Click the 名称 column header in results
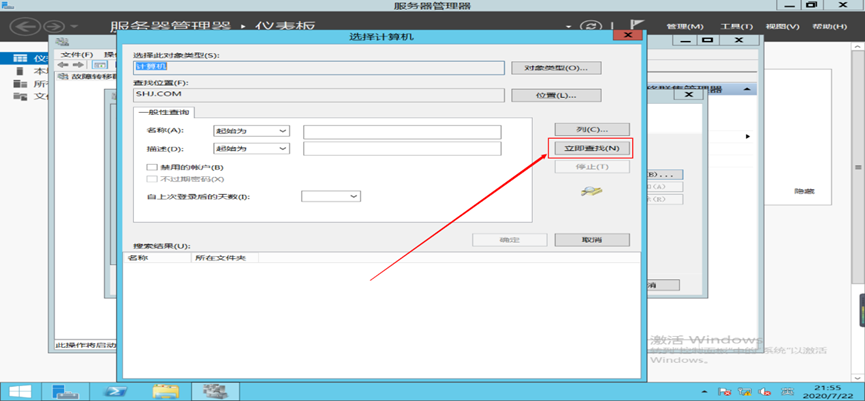The height and width of the screenshot is (401, 865). (x=157, y=258)
